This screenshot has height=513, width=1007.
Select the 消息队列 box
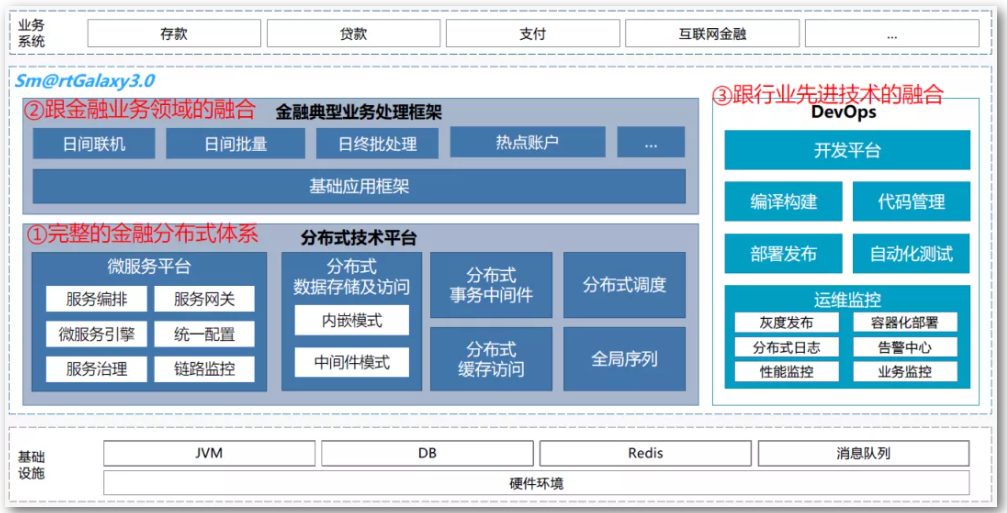[864, 453]
